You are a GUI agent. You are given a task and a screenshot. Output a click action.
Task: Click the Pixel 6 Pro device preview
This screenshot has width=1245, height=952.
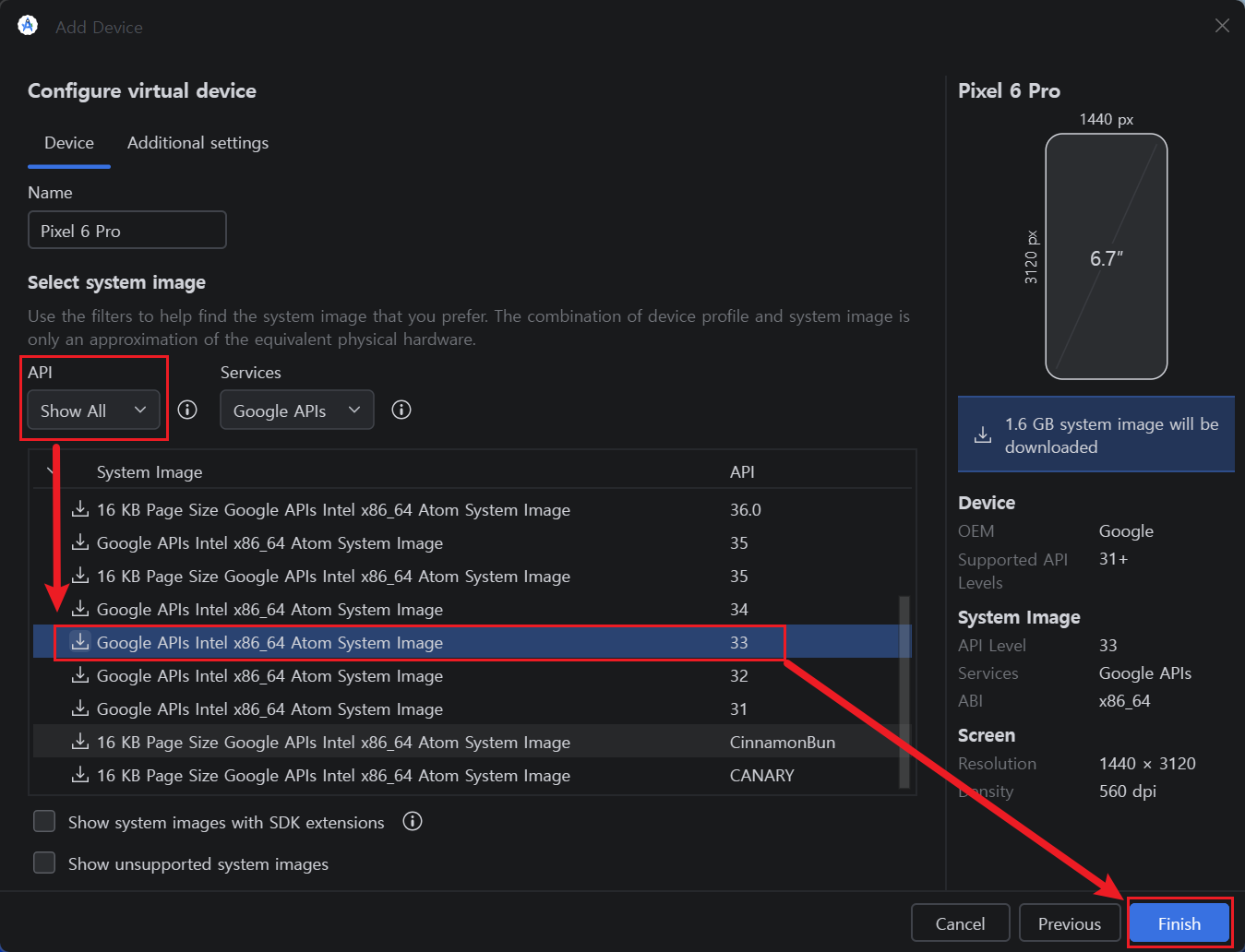[1107, 256]
